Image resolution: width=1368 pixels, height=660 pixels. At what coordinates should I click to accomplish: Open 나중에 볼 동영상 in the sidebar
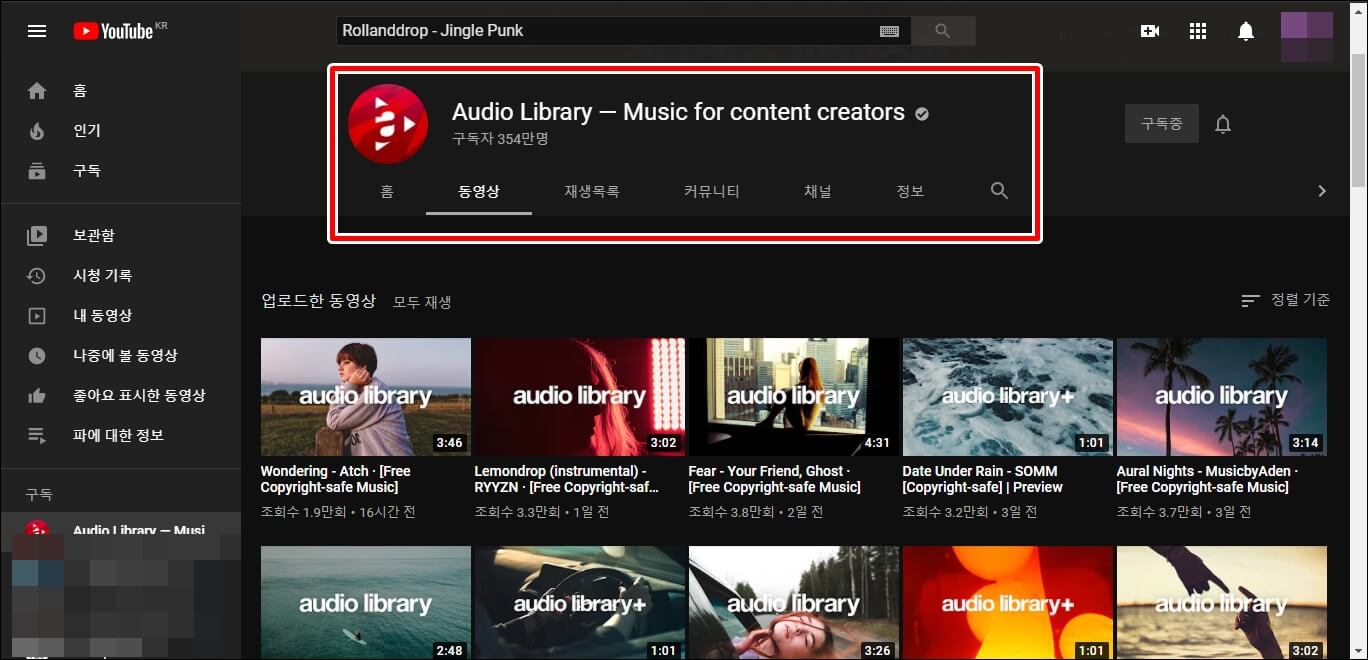120,356
